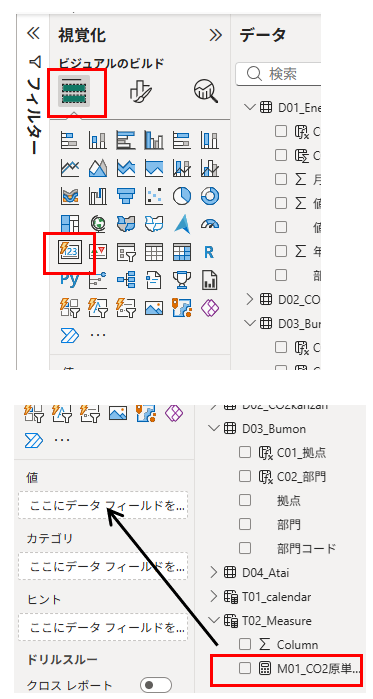
Task: Collapse the 視覚化 pane with » arrows
Action: [x=216, y=35]
